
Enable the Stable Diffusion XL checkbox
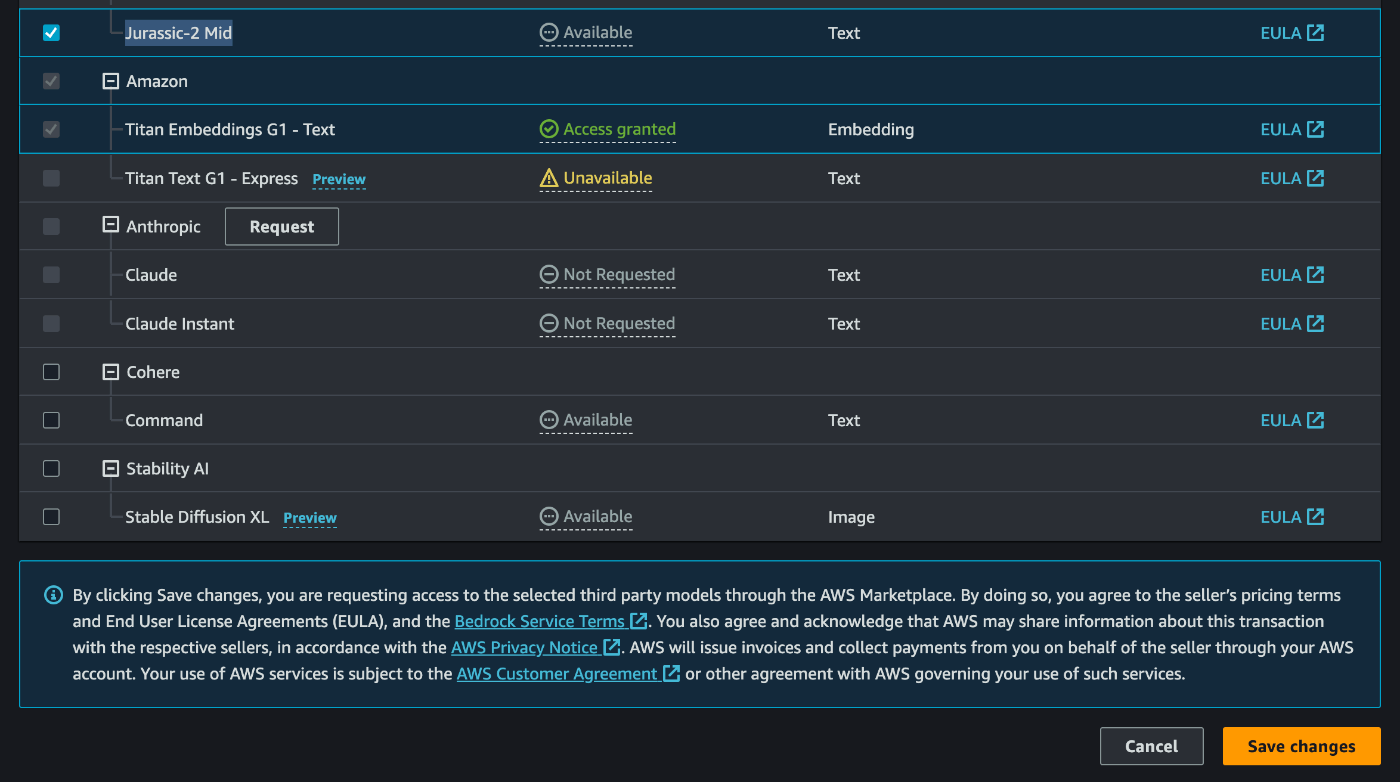(x=51, y=517)
